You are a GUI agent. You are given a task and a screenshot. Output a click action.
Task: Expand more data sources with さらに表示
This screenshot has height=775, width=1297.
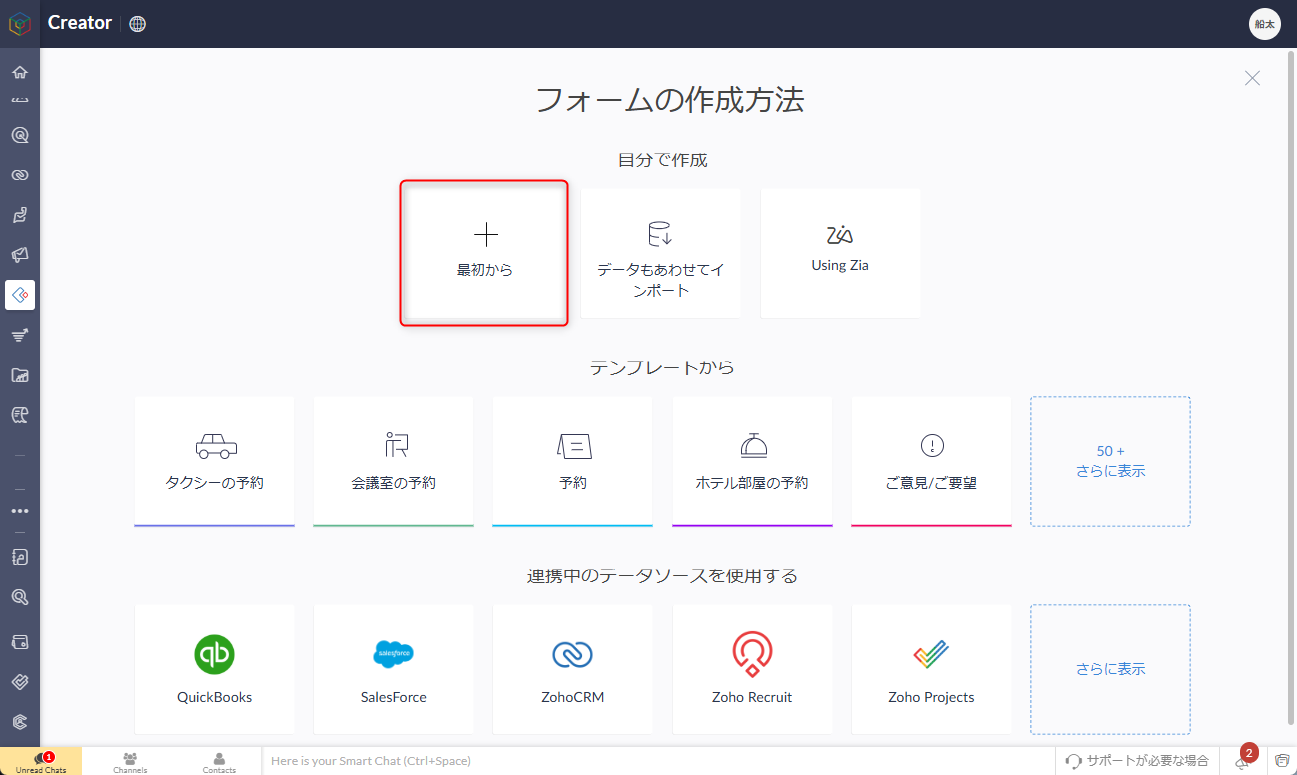1110,669
